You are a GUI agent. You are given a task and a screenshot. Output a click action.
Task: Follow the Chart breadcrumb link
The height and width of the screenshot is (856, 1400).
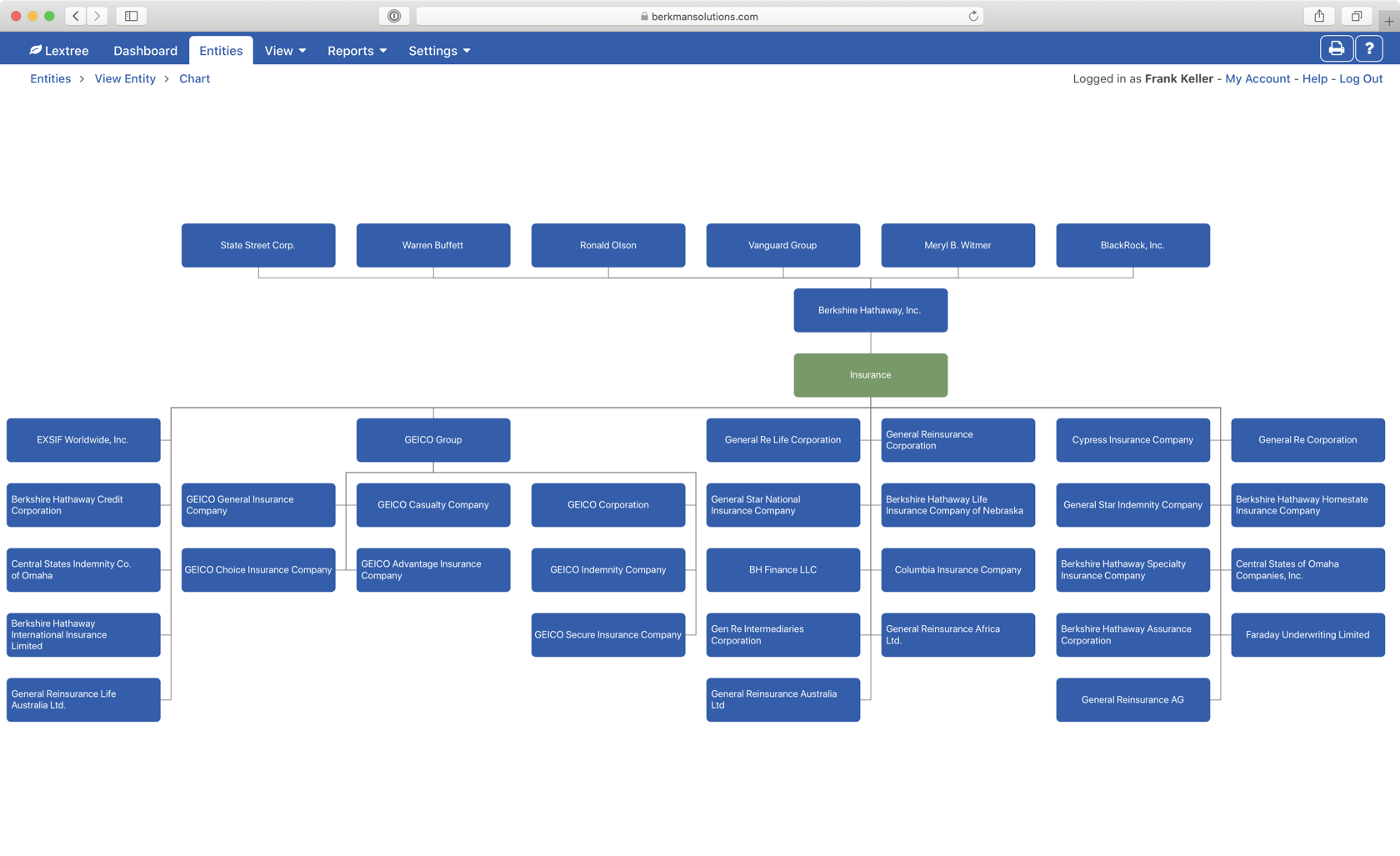[194, 78]
